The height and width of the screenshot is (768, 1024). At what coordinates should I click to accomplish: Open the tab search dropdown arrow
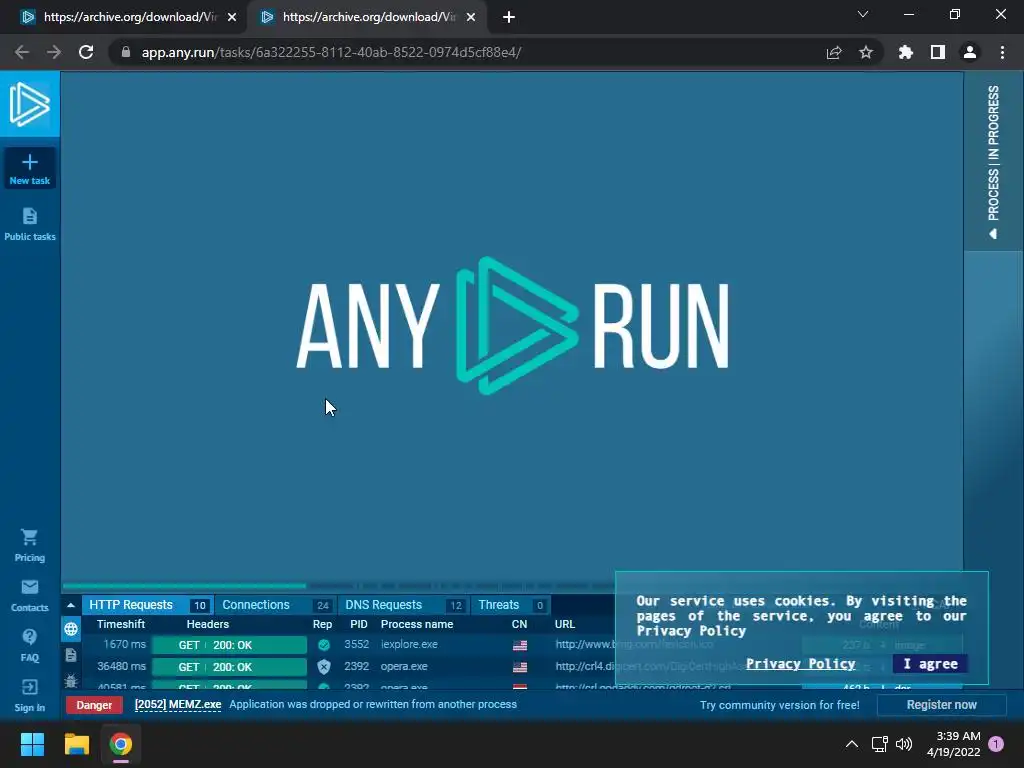863,14
